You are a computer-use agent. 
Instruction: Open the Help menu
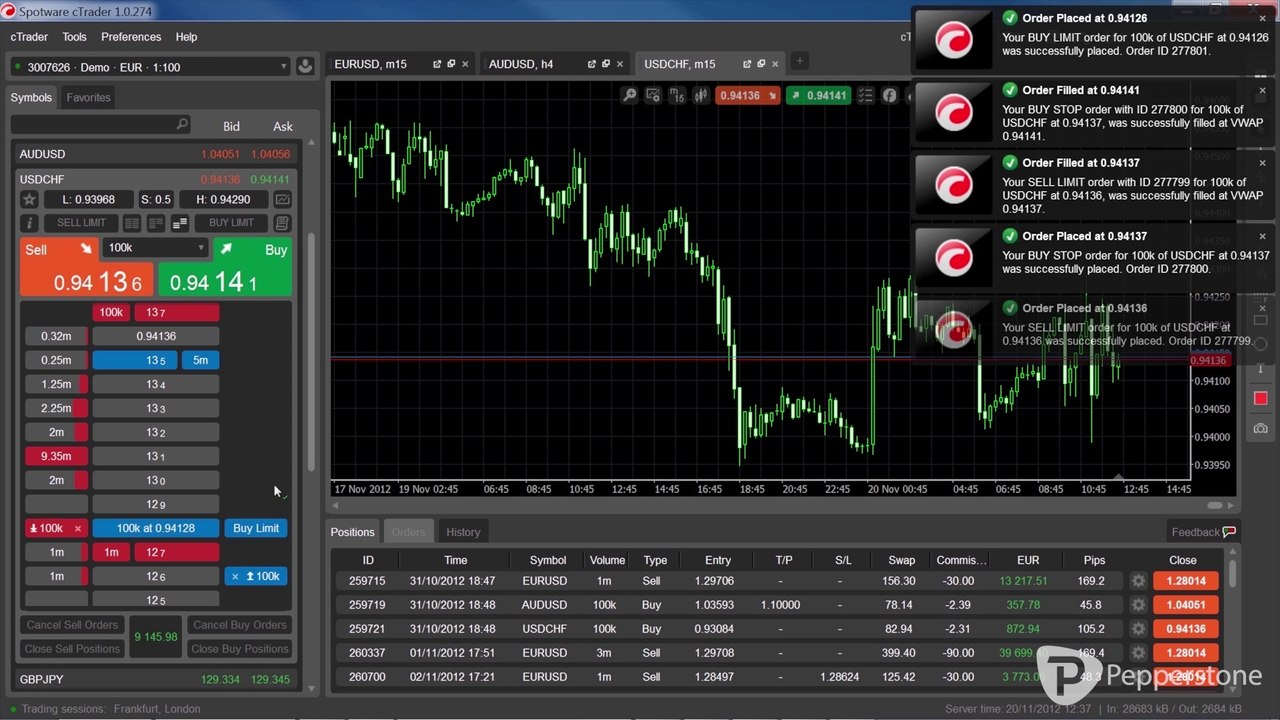click(186, 37)
